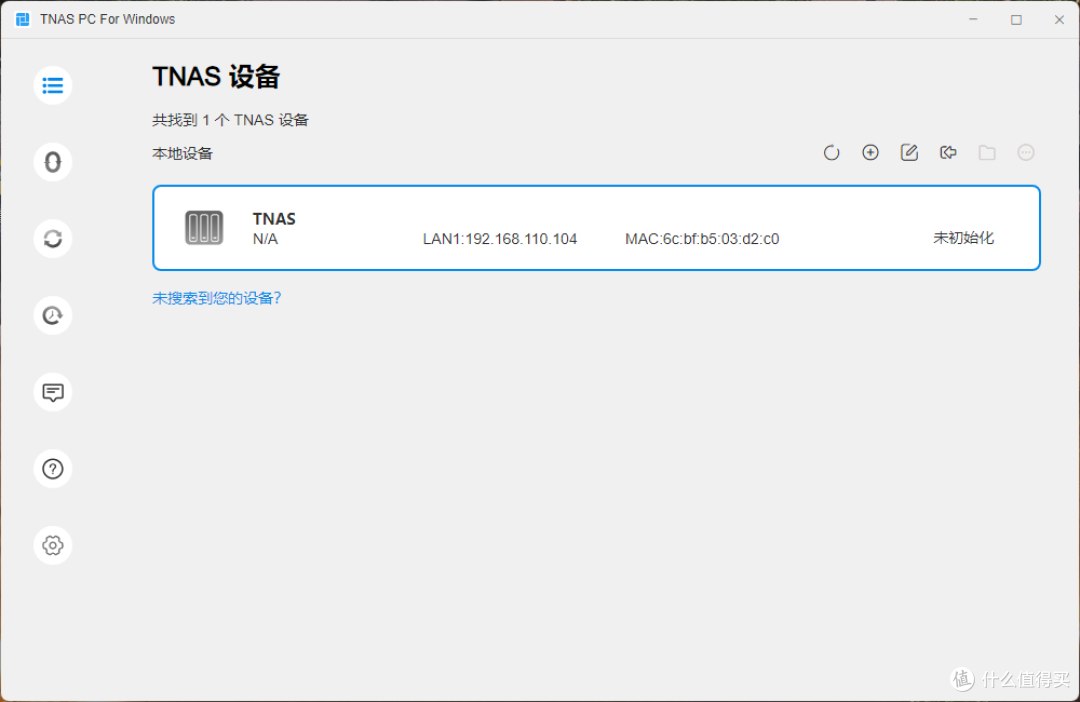1080x702 pixels.
Task: Click the 本地设备 section label
Action: pos(182,154)
